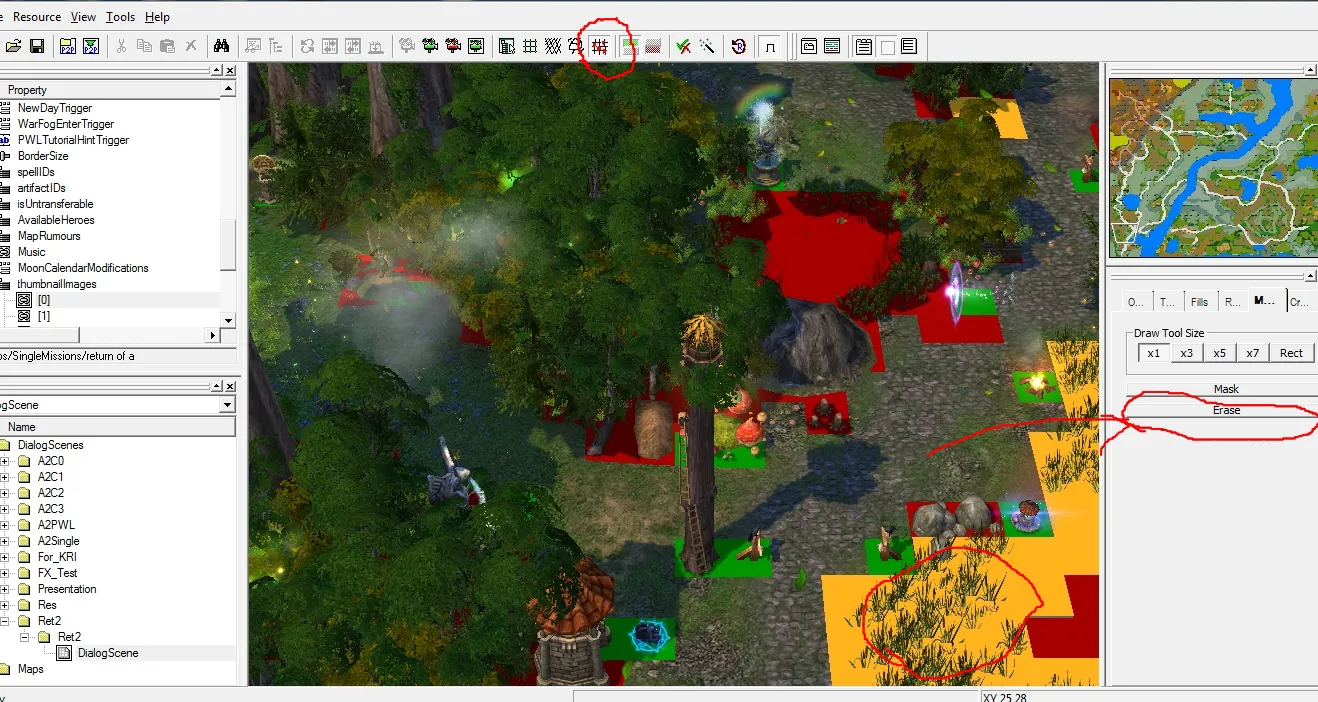Screen dimensions: 1318x702
Task: Select the Maps folder
Action: (x=31, y=669)
